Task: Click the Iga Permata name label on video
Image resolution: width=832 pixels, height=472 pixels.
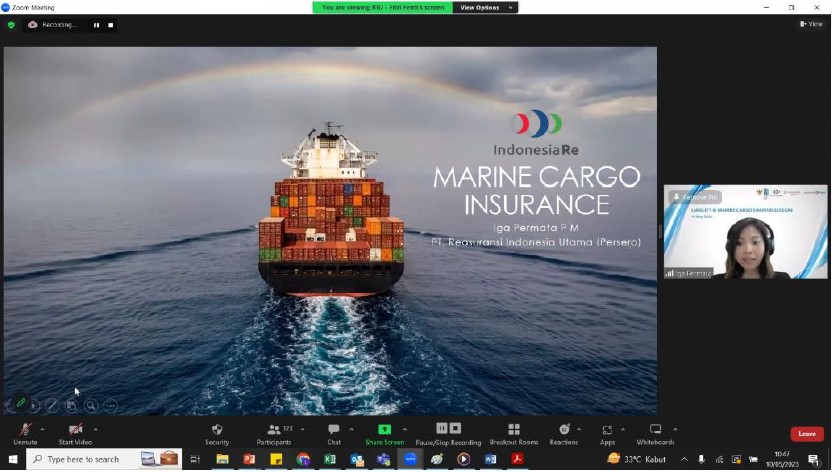Action: point(689,273)
